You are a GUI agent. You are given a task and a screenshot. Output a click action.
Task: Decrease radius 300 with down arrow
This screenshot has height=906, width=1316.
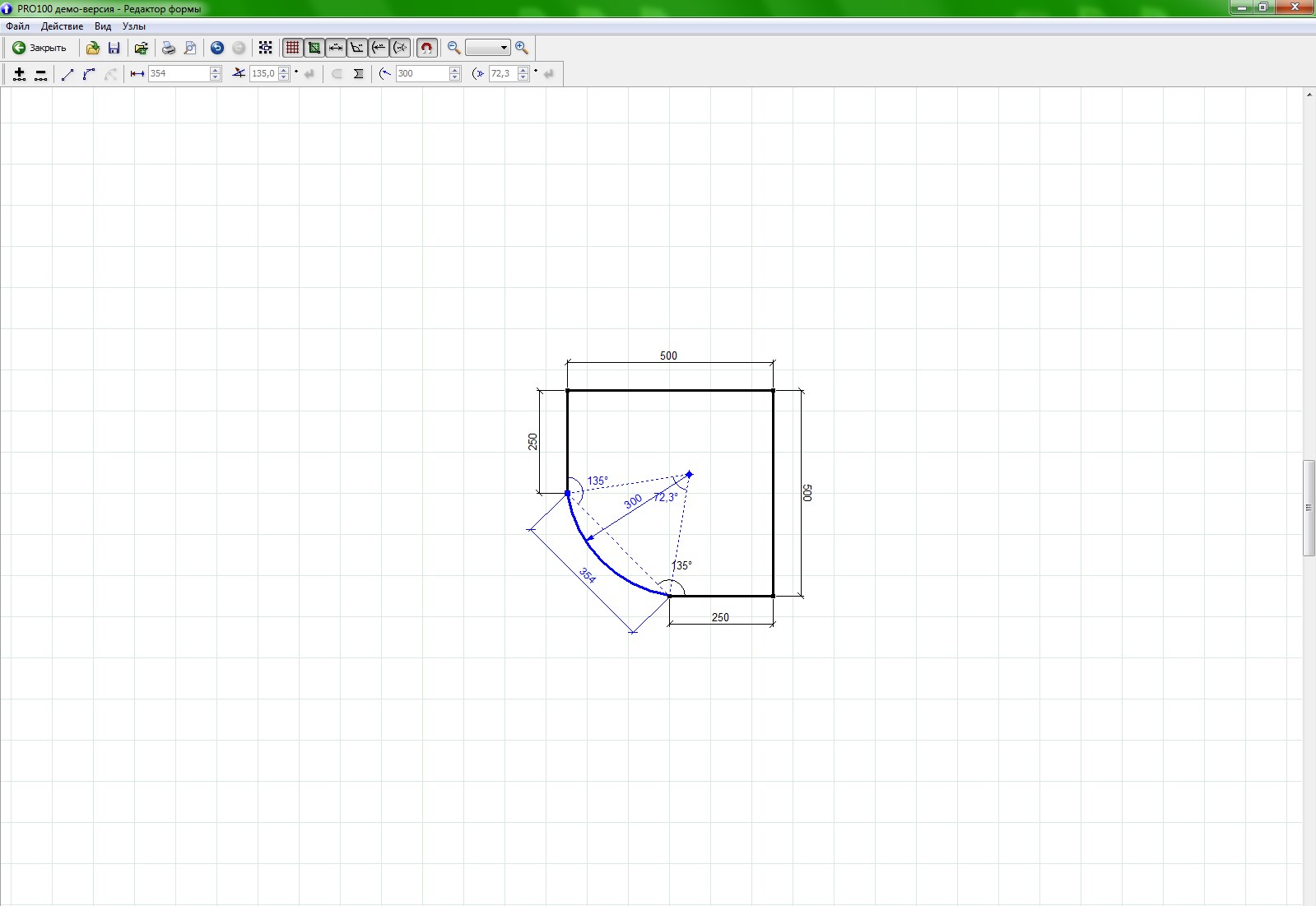pos(455,77)
